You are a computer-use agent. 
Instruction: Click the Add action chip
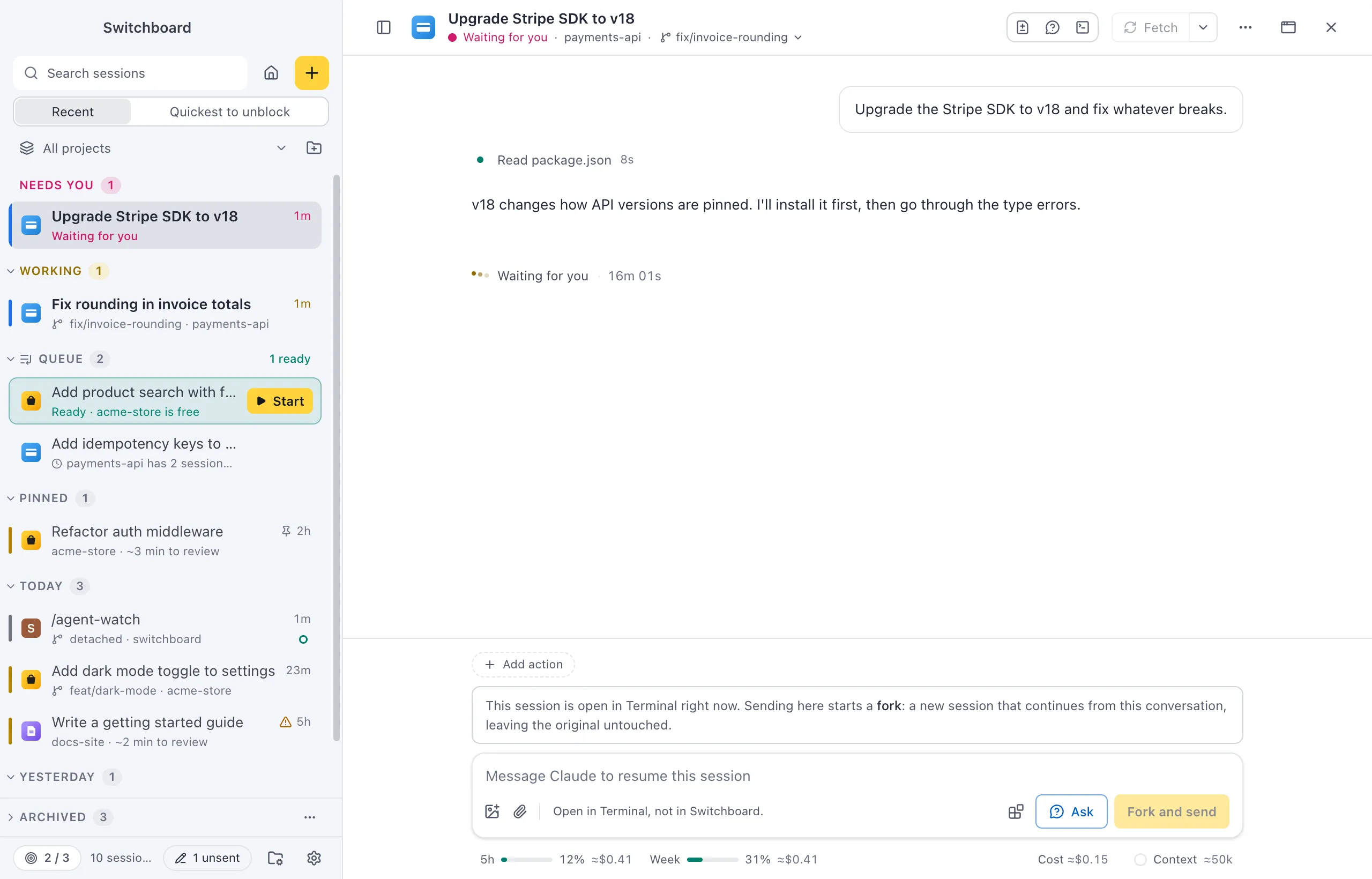click(523, 665)
